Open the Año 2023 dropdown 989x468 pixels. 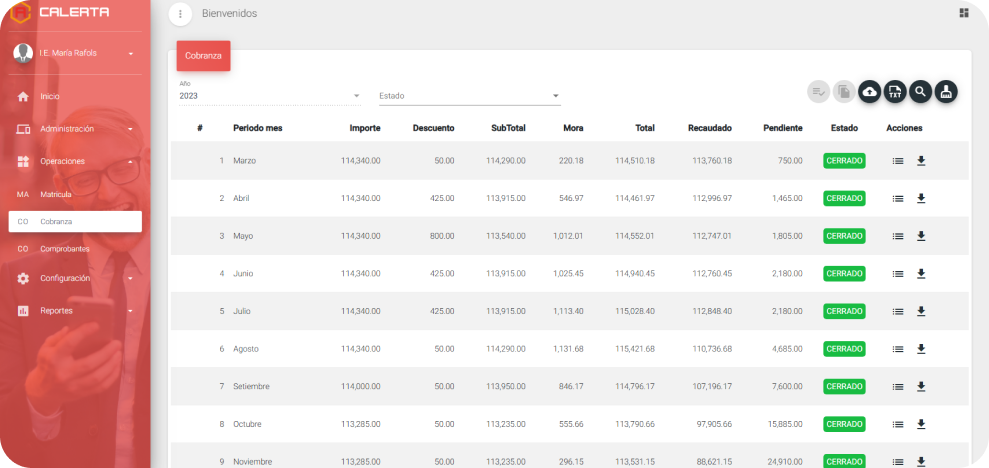270,96
